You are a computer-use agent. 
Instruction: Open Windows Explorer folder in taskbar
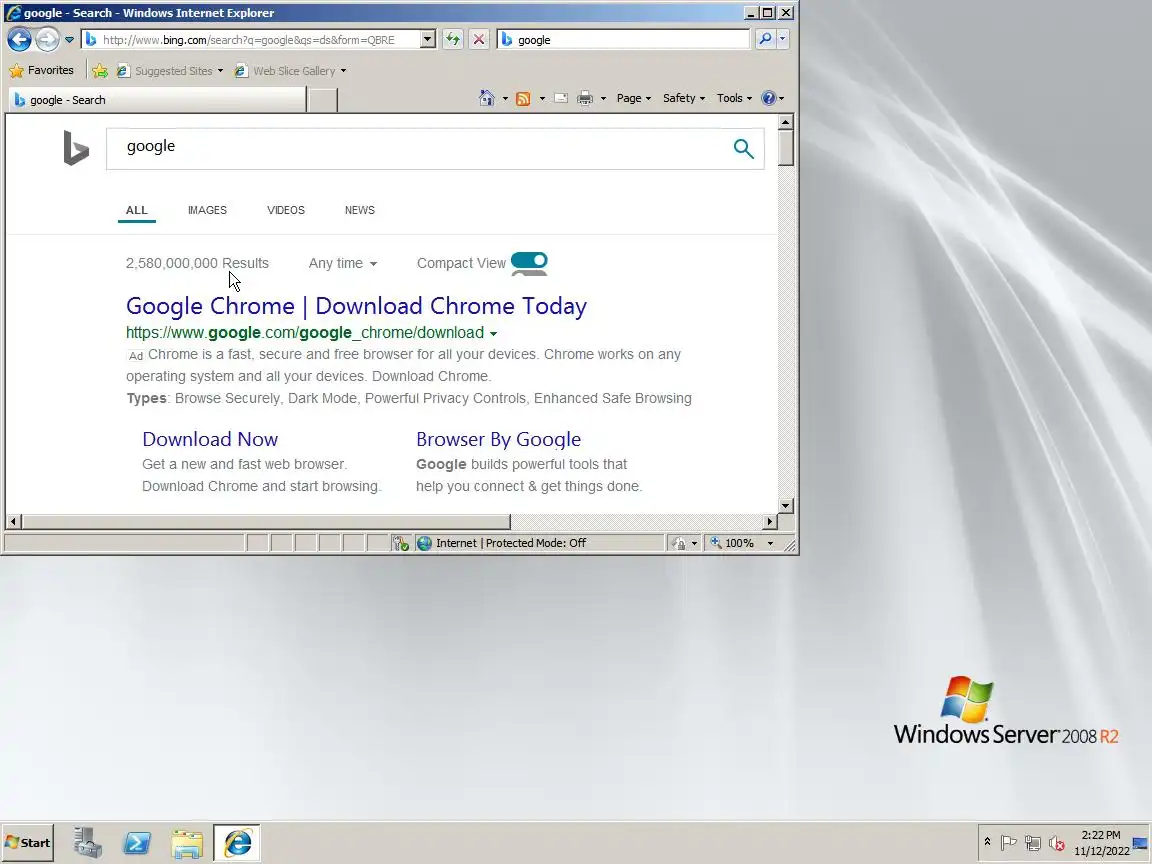[187, 843]
